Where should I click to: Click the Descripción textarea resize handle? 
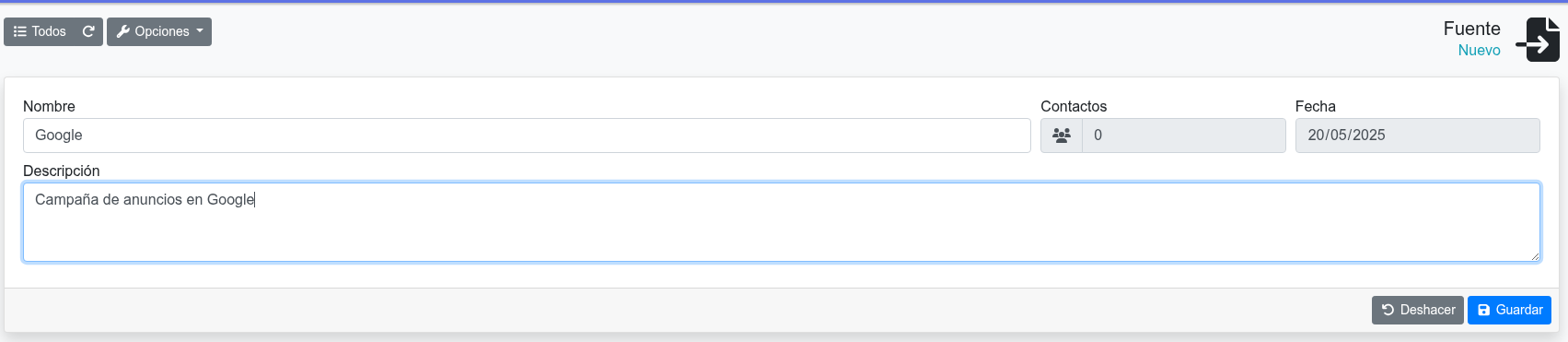[1535, 256]
